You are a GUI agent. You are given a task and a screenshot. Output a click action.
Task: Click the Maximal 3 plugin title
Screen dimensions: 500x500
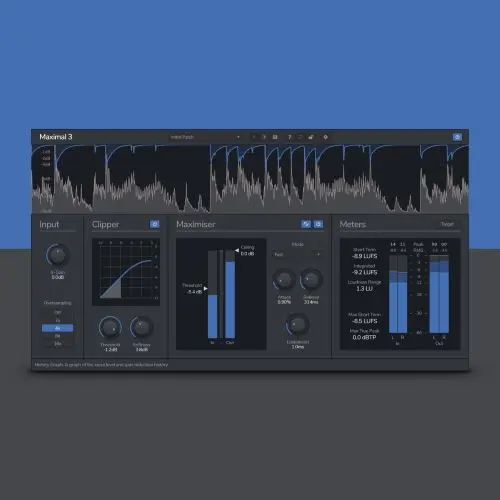point(56,137)
